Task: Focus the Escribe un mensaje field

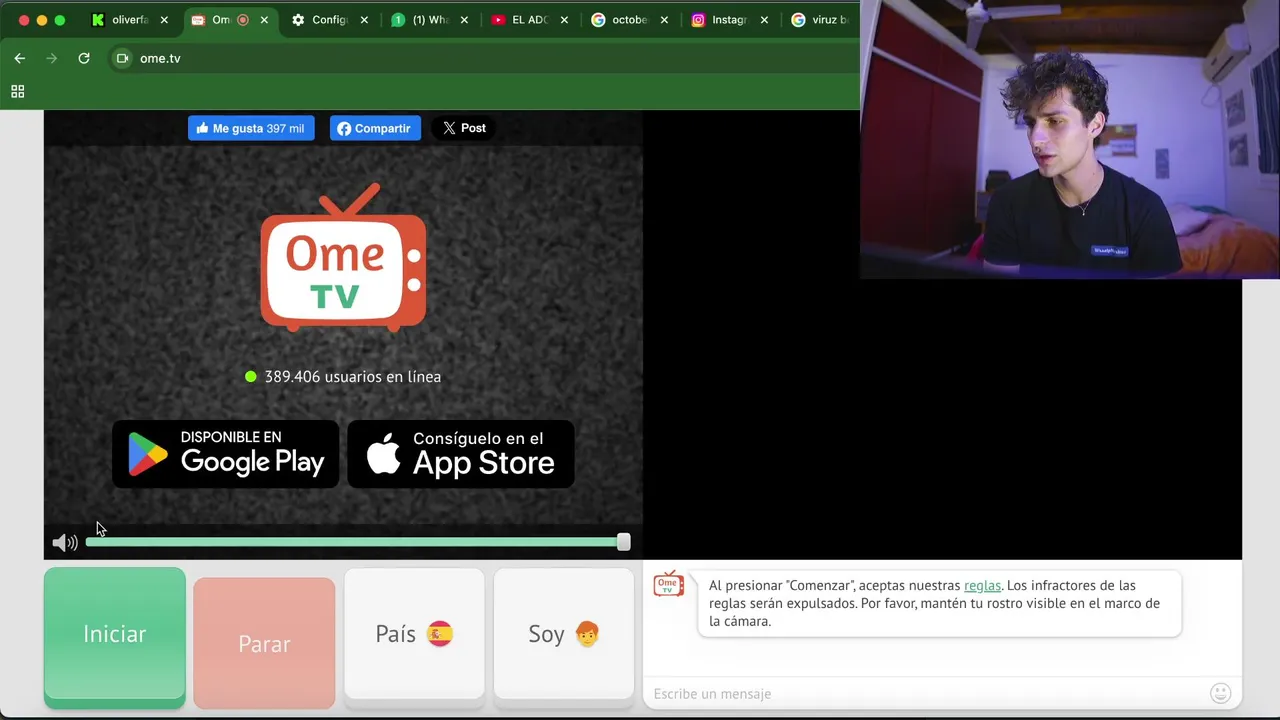Action: tap(925, 693)
